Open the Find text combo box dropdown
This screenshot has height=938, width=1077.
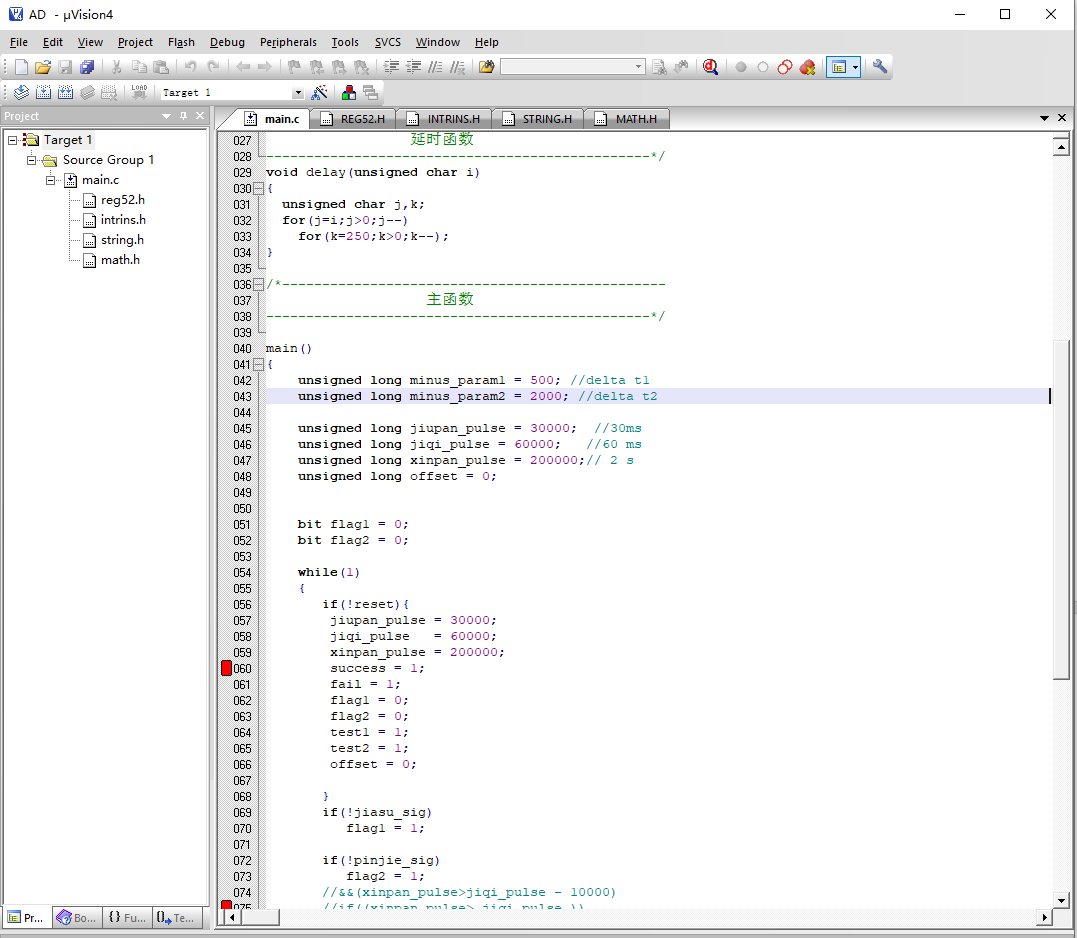[638, 67]
